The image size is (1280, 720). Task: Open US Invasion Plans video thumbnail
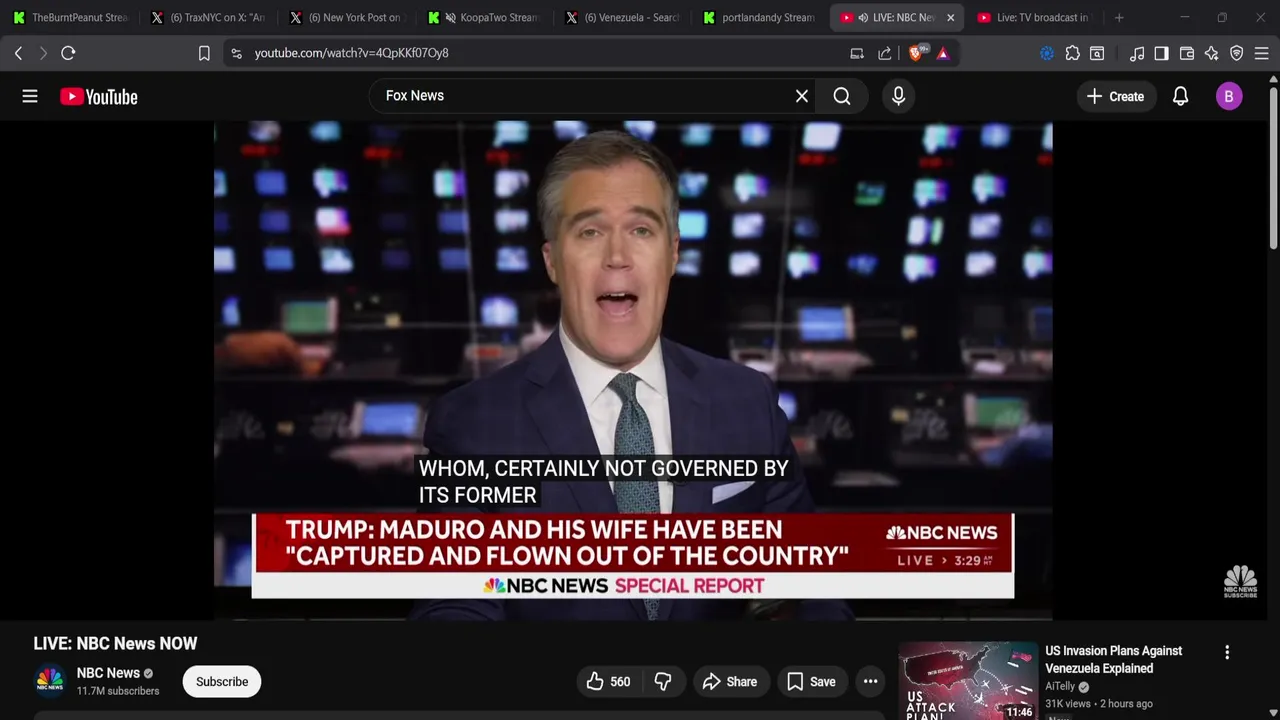tap(968, 681)
